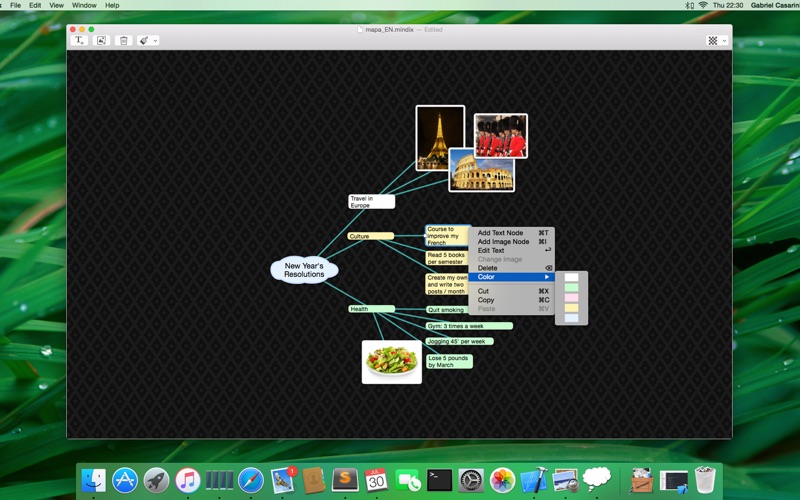The image size is (800, 500).
Task: Select the Culture node
Action: (371, 236)
